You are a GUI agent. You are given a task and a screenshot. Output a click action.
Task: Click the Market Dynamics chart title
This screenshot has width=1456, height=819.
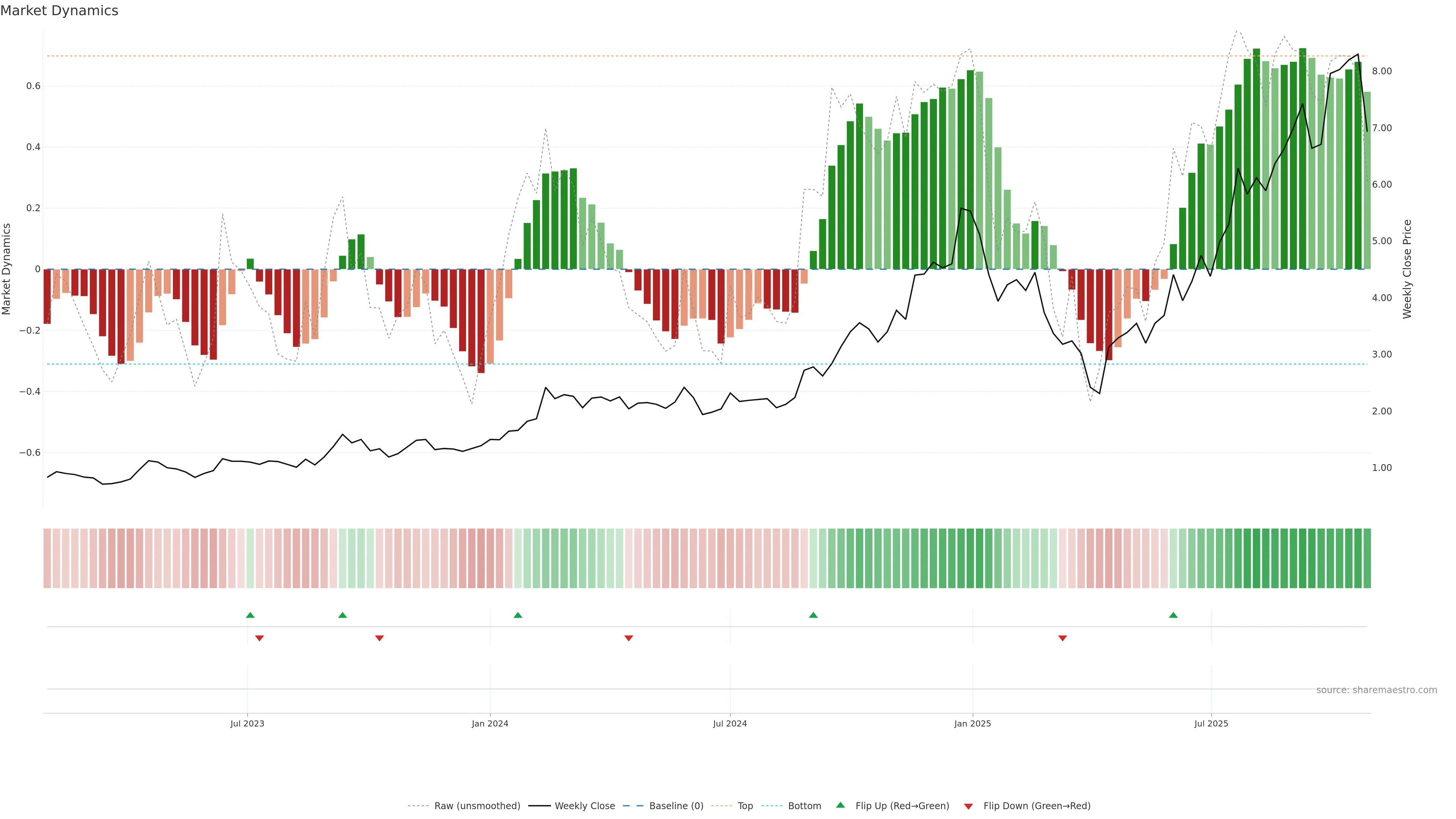60,11
